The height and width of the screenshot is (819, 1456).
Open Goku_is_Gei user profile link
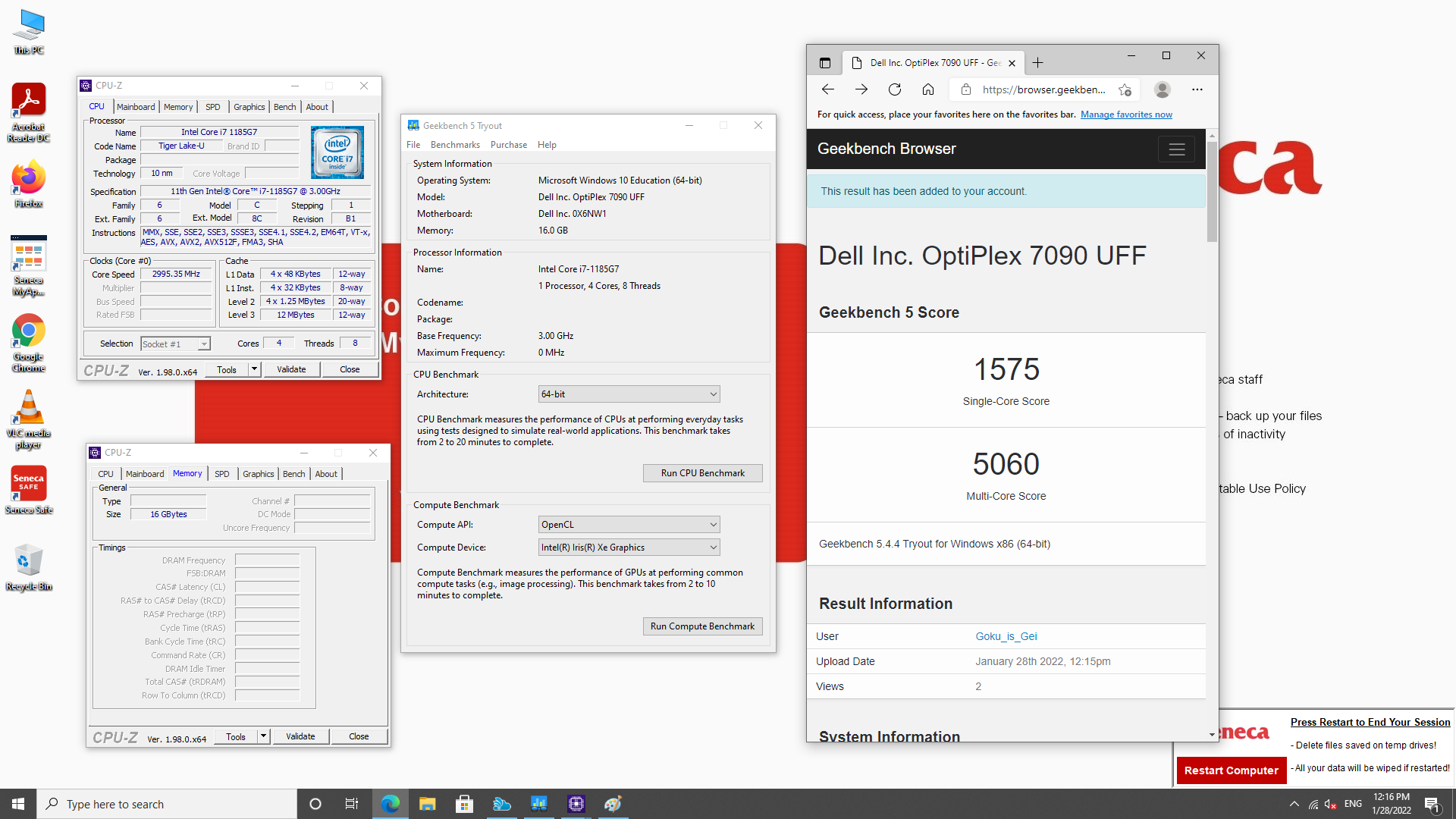(1006, 636)
